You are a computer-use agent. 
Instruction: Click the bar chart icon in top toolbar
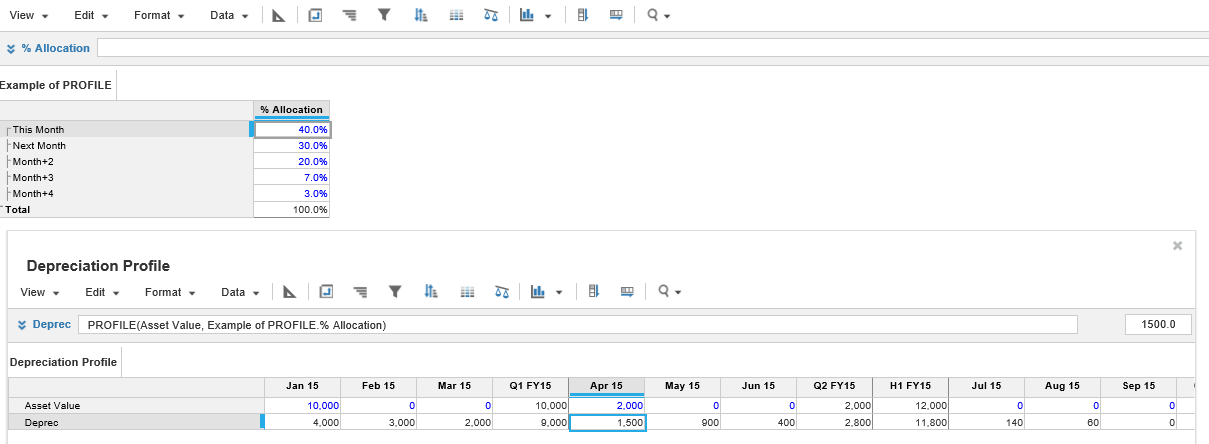(527, 16)
